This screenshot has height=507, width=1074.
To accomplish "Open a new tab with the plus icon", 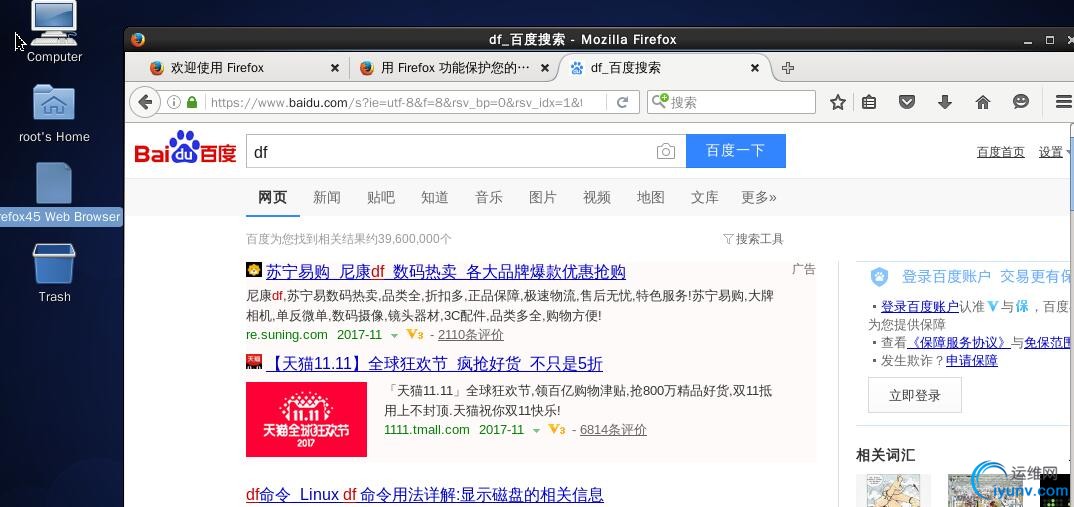I will (788, 68).
